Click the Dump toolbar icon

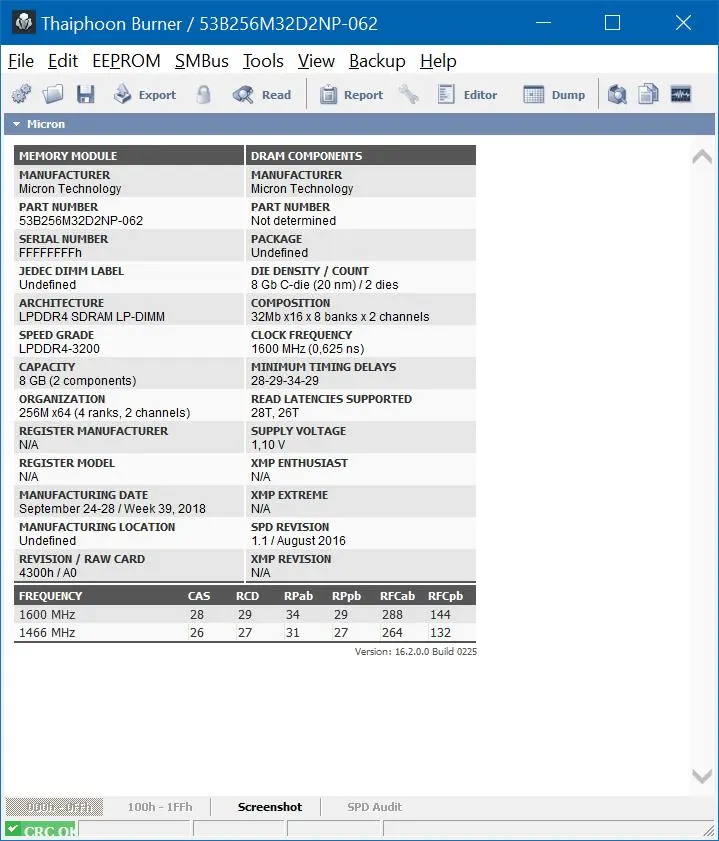click(533, 95)
